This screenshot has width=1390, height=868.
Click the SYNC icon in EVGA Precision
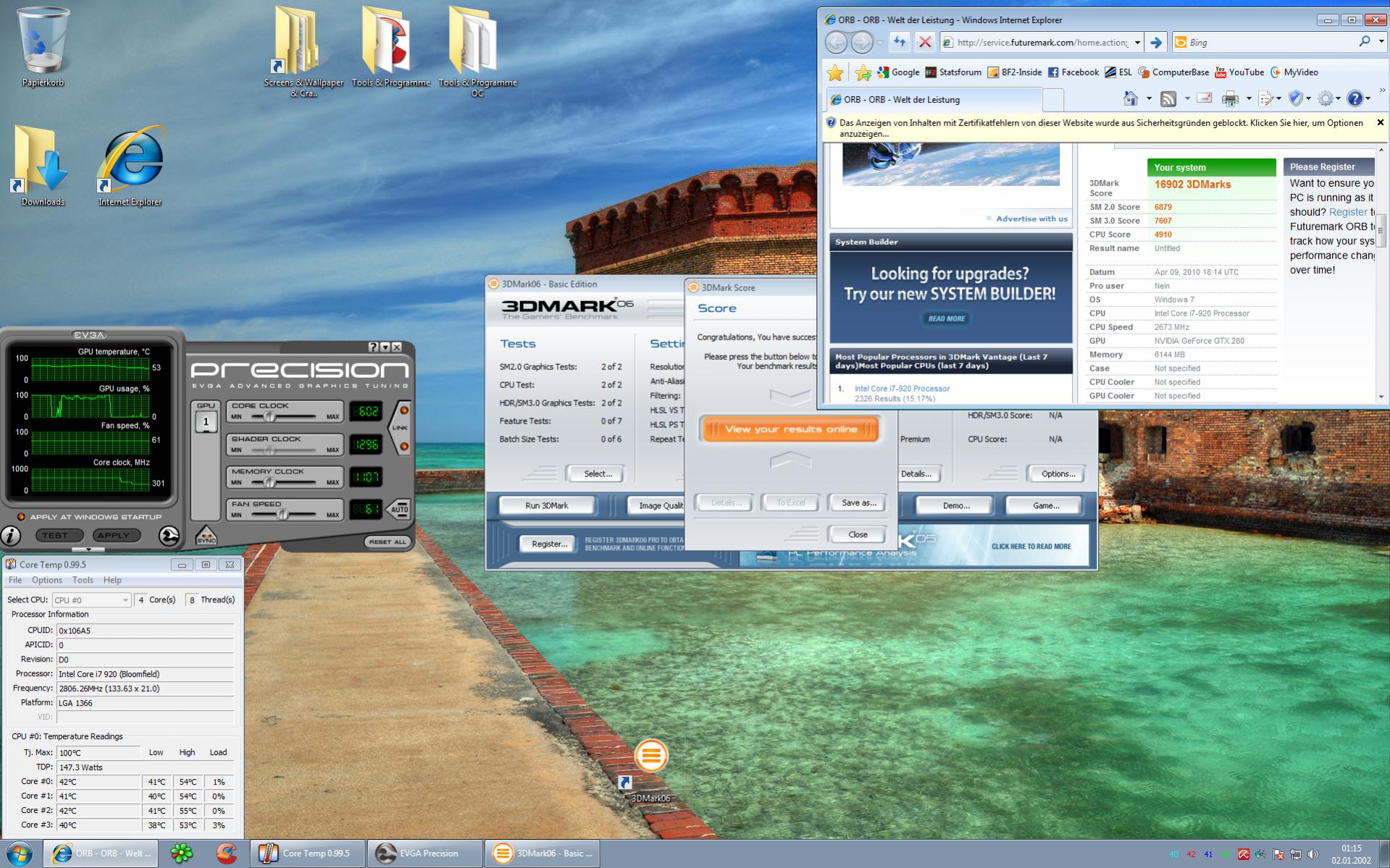pos(206,536)
